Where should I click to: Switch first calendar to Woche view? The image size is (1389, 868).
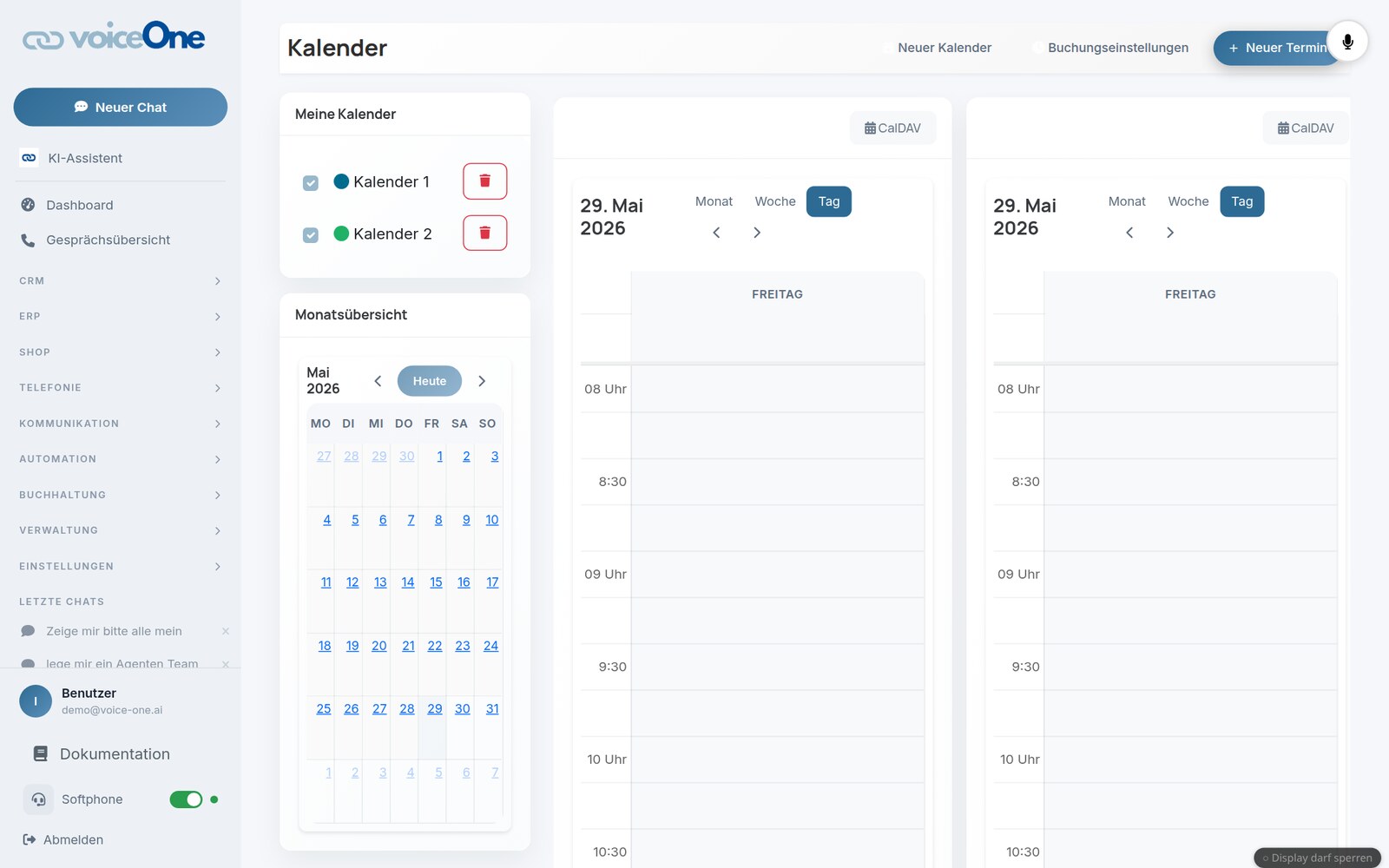pyautogui.click(x=775, y=201)
